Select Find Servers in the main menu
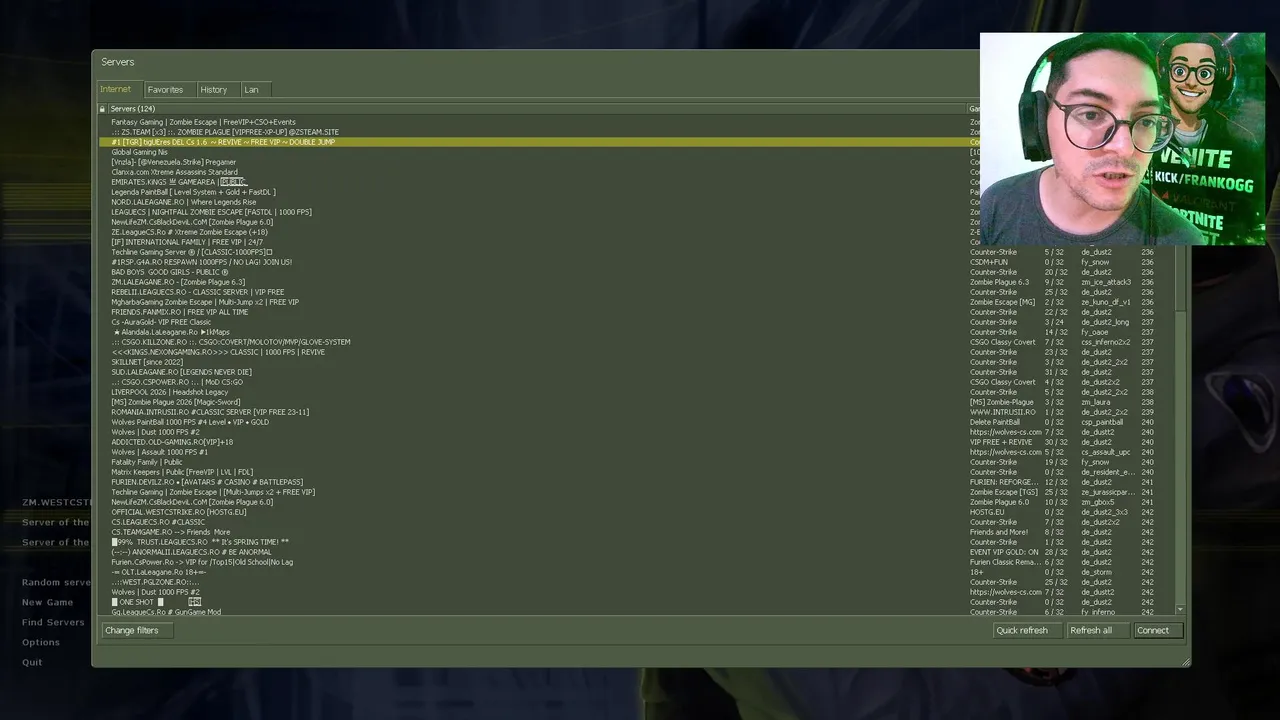 [x=53, y=622]
